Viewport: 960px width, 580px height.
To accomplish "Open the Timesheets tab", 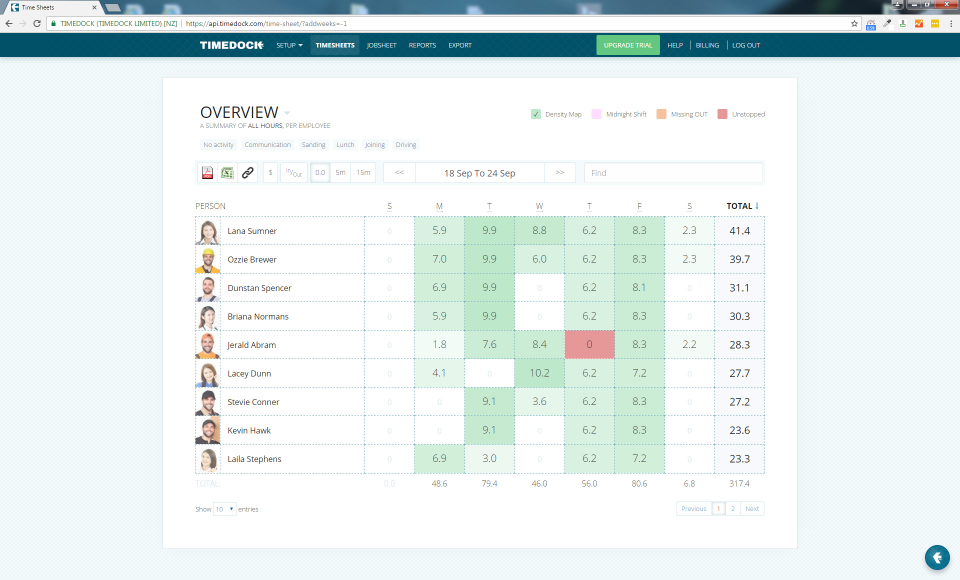I will click(x=335, y=45).
